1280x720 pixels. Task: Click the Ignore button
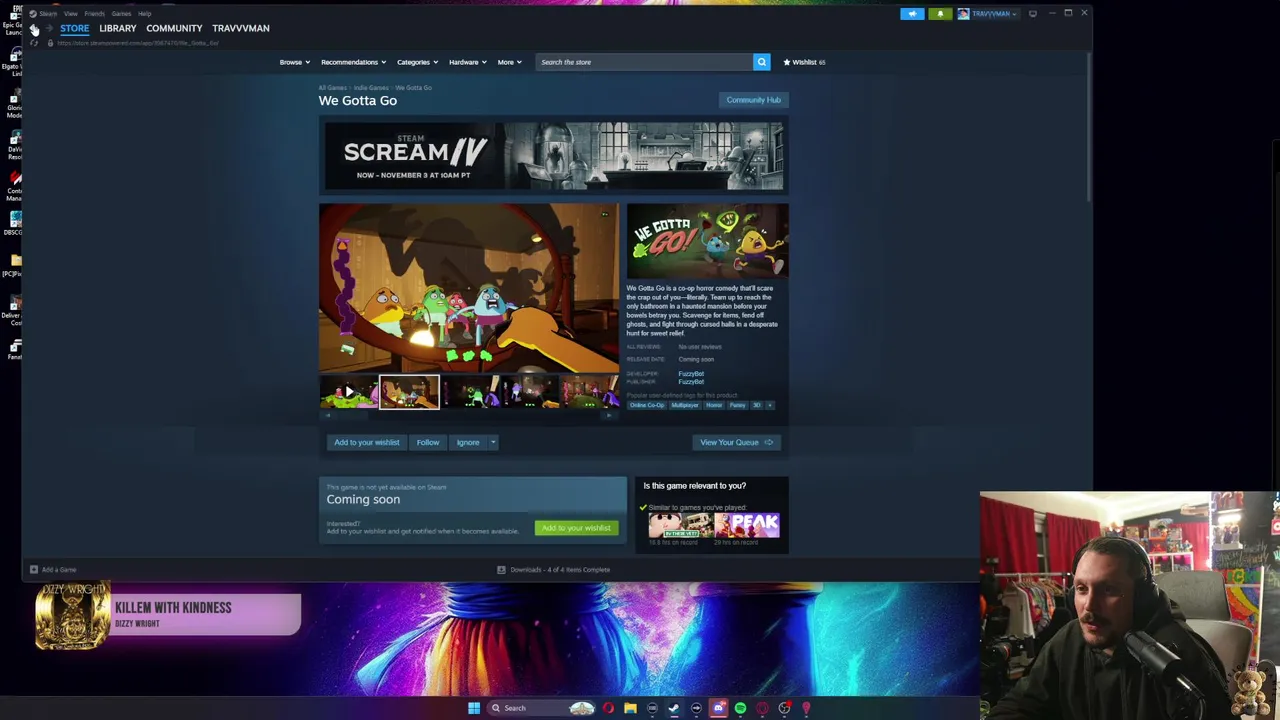click(x=468, y=442)
